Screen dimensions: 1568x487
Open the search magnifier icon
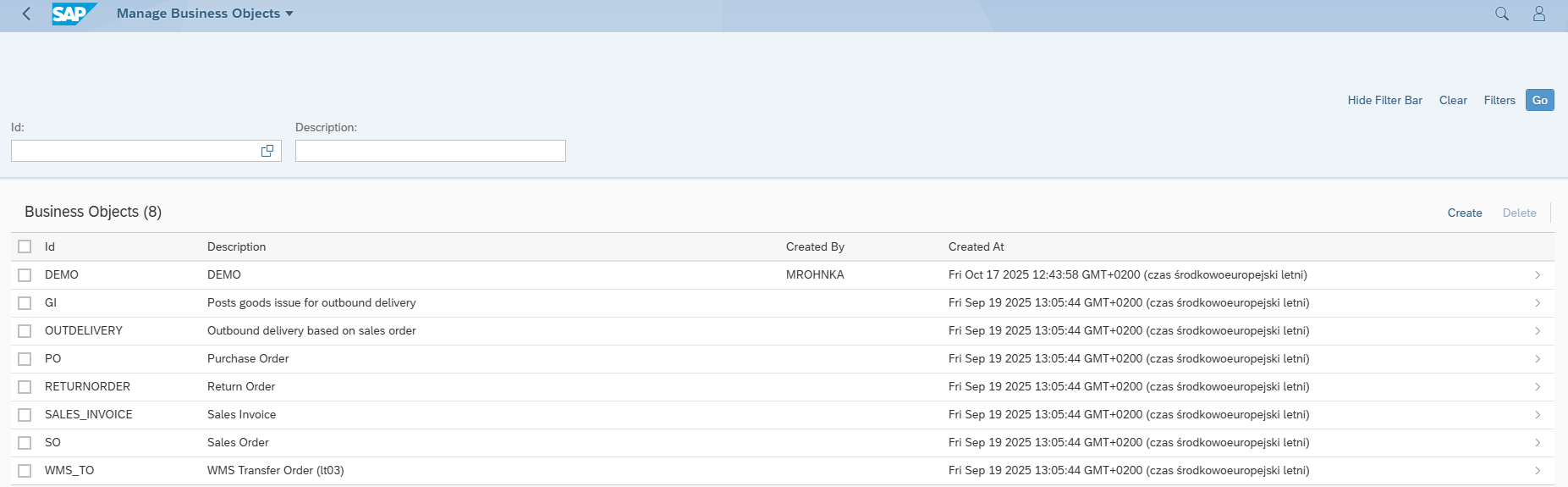pyautogui.click(x=1502, y=14)
